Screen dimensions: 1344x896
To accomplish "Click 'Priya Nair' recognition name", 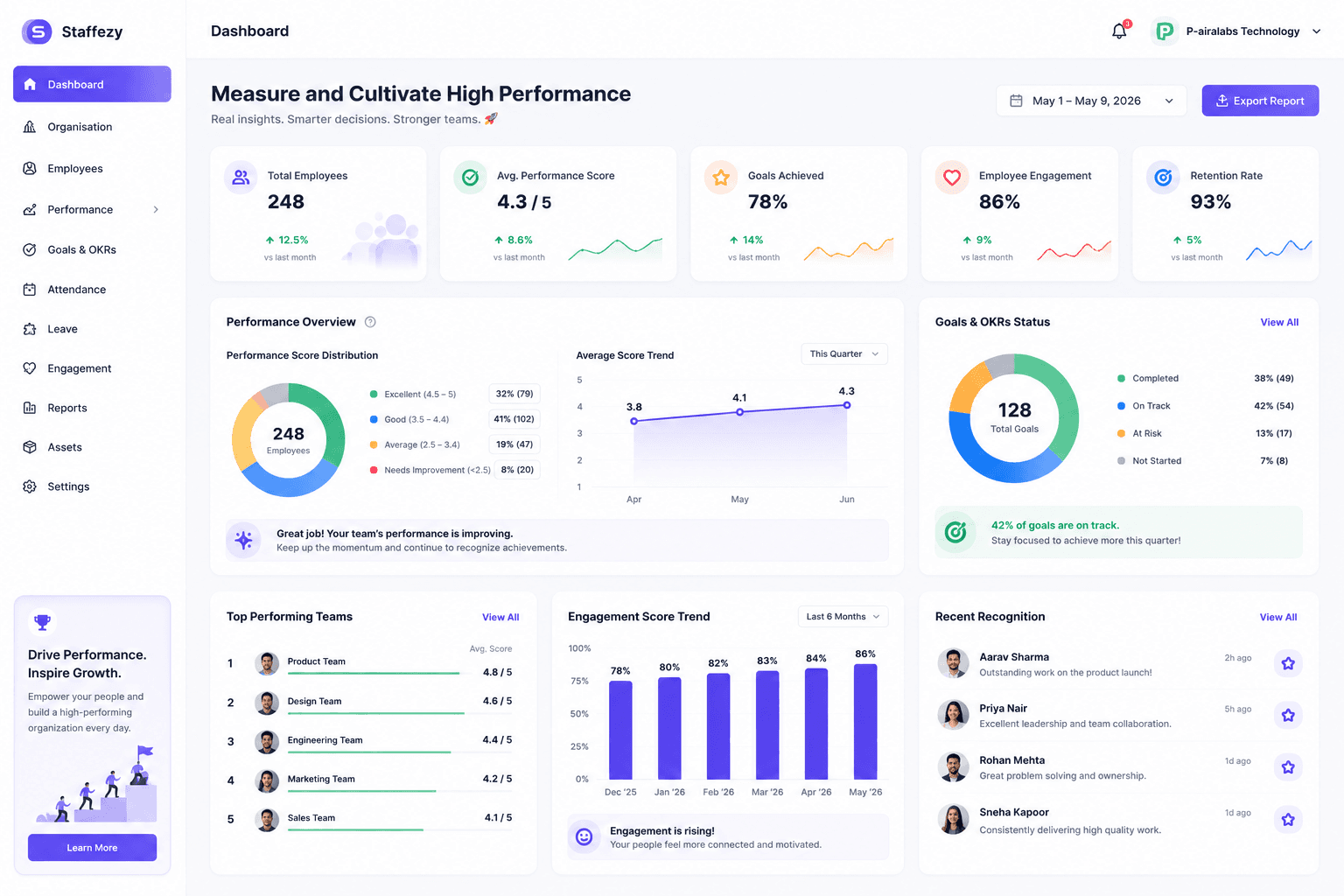I will pyautogui.click(x=1003, y=709).
